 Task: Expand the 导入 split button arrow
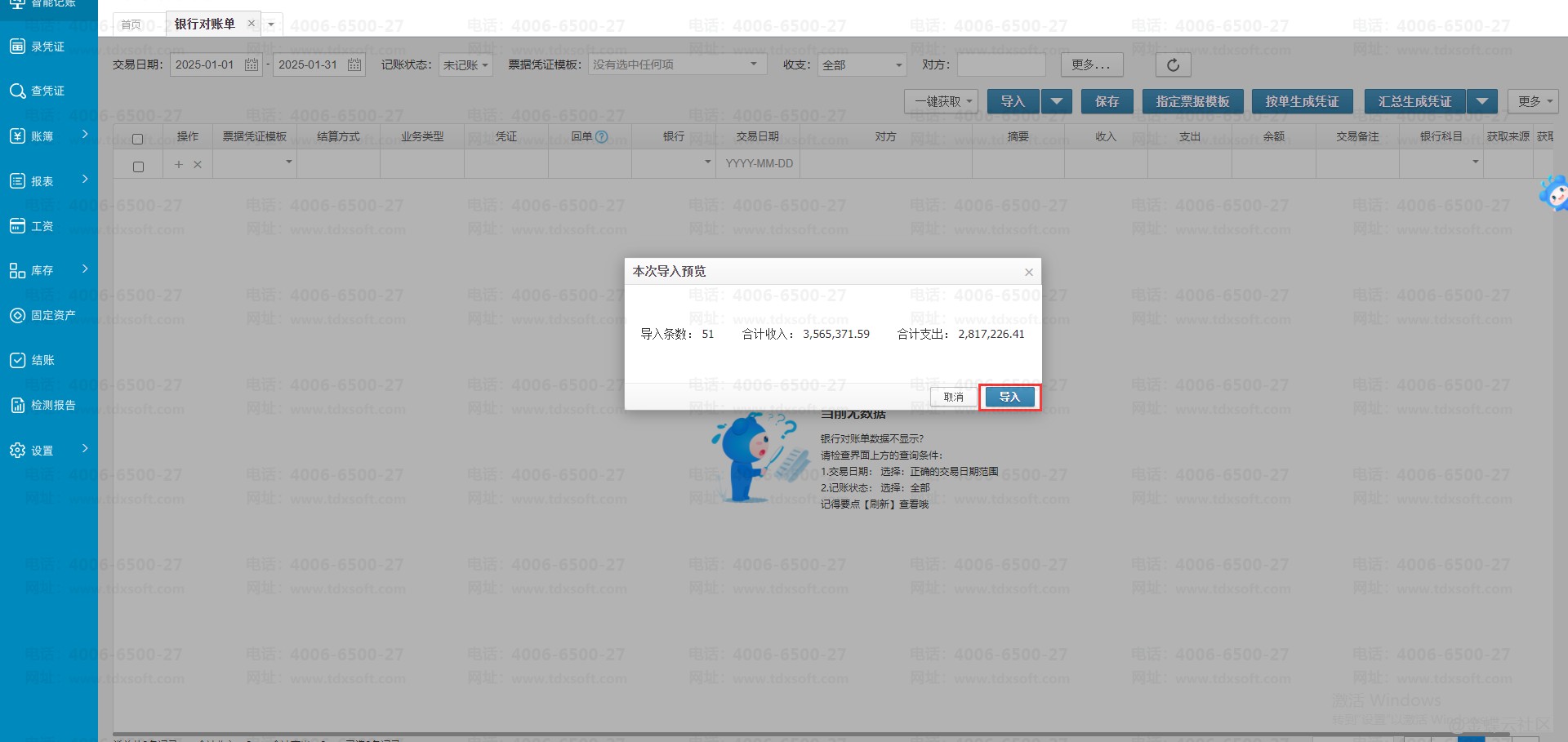[x=1057, y=102]
